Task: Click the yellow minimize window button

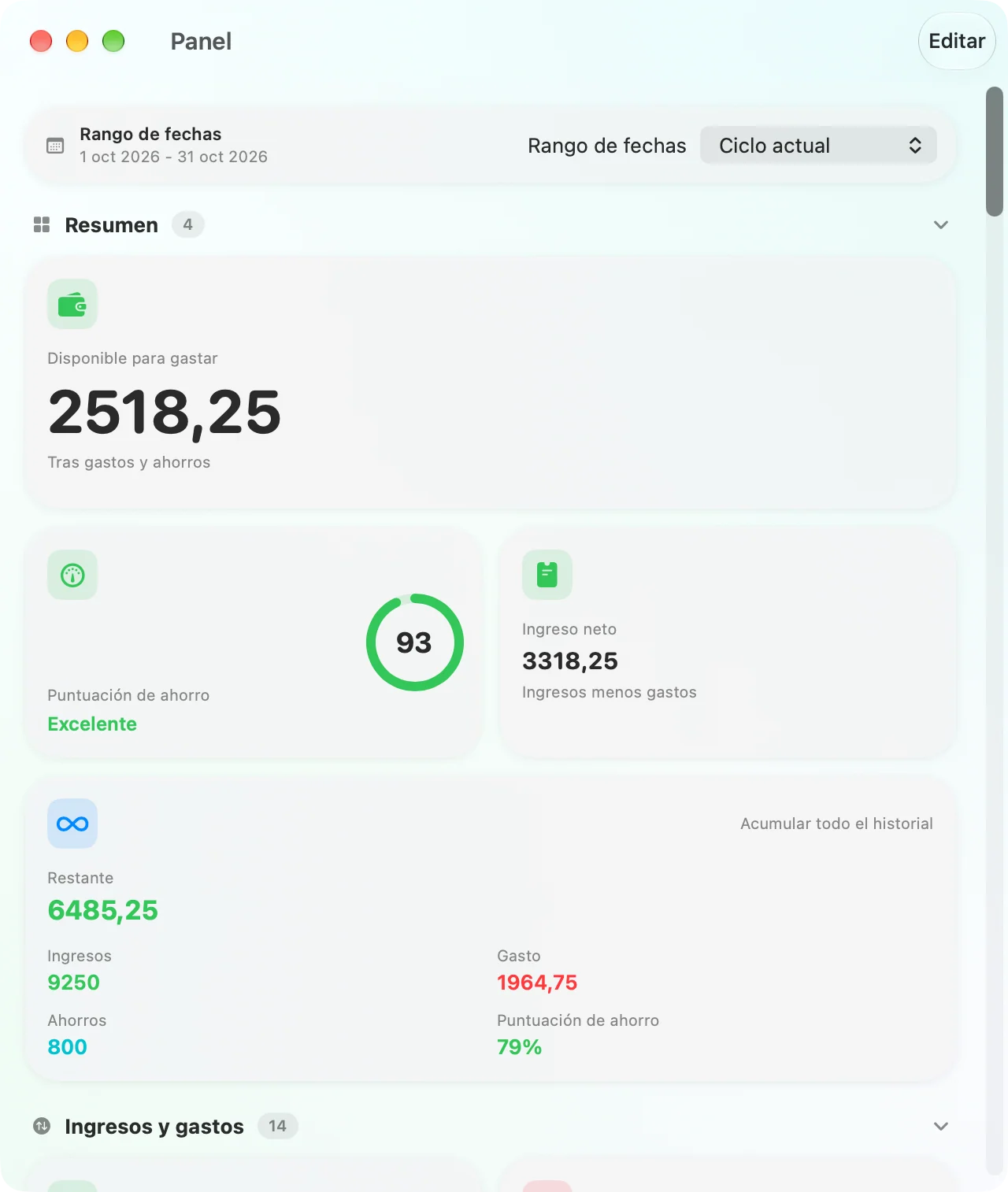Action: point(77,41)
